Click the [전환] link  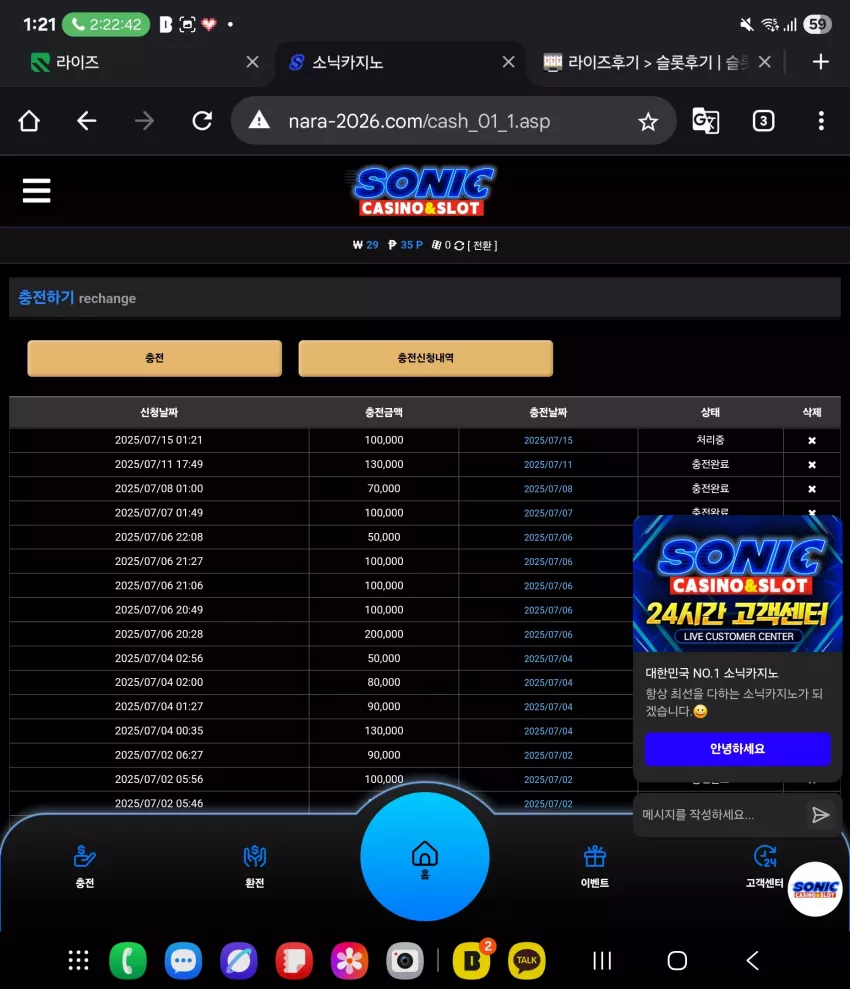coord(482,245)
